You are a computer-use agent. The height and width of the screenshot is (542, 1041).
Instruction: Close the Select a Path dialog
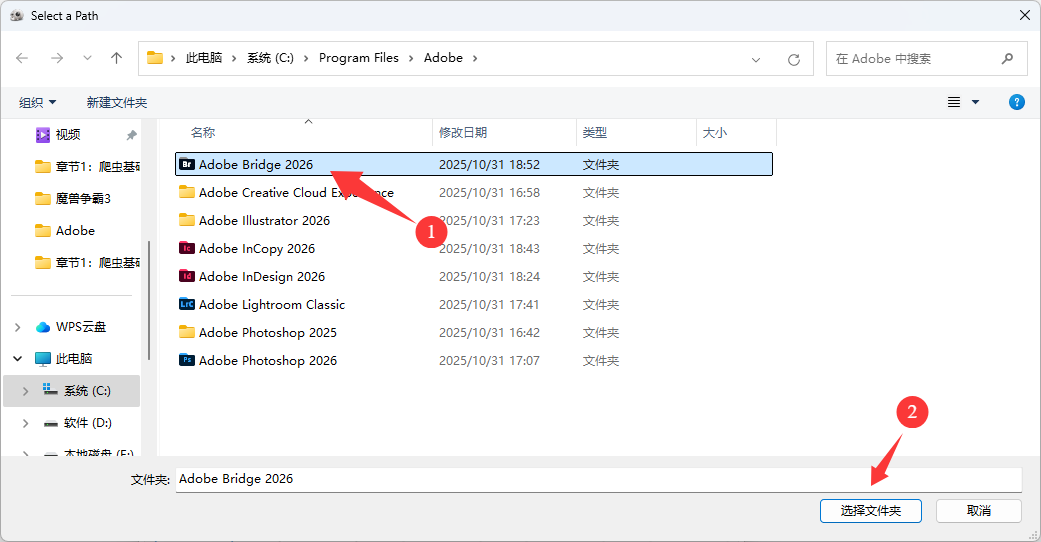pos(1024,15)
